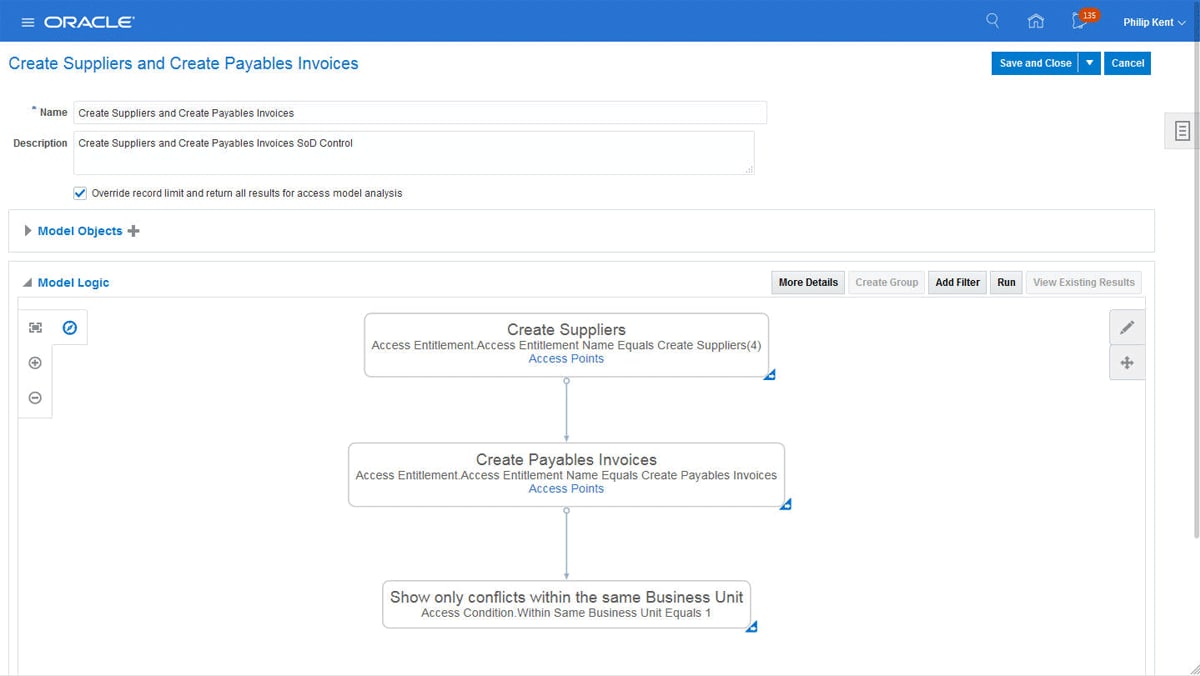Click the More Details button
1200x676 pixels.
click(808, 282)
